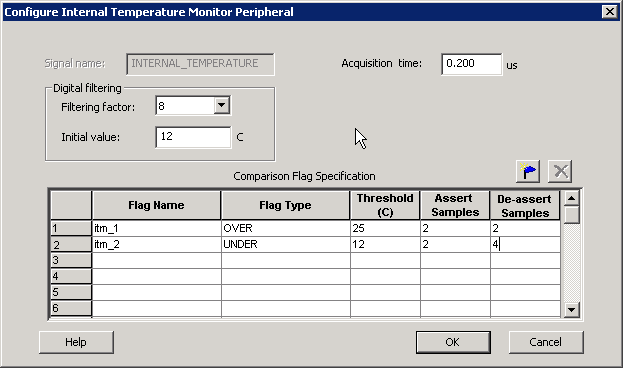Click empty Flag Name cell in row 3

click(x=157, y=260)
